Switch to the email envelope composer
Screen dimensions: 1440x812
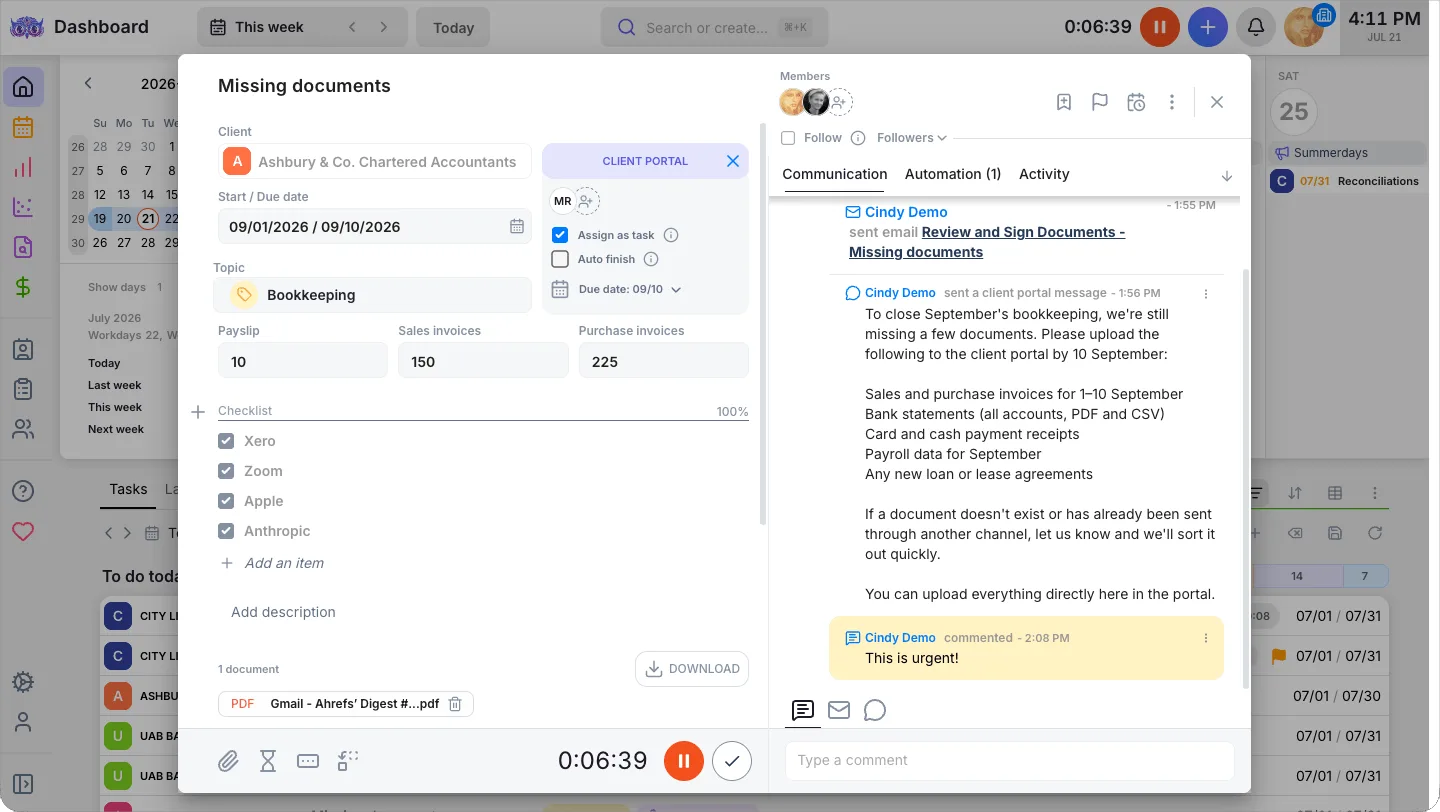click(839, 710)
